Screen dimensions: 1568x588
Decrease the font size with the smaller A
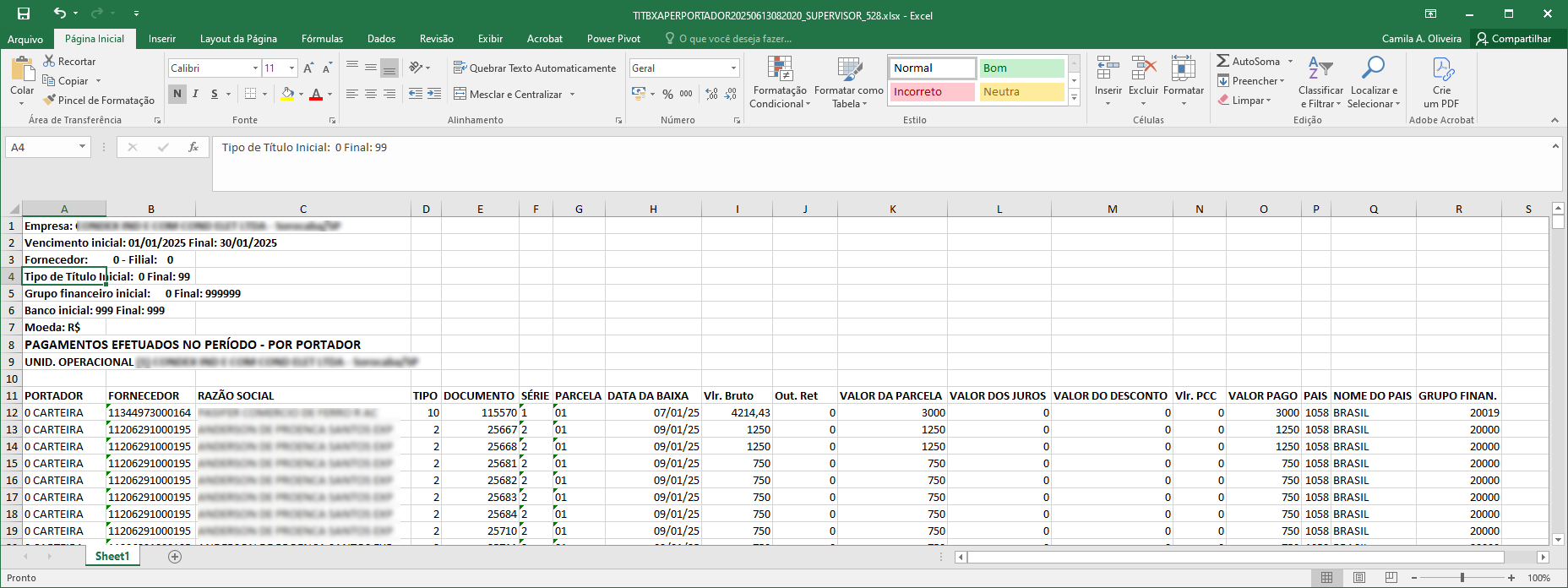(x=327, y=68)
